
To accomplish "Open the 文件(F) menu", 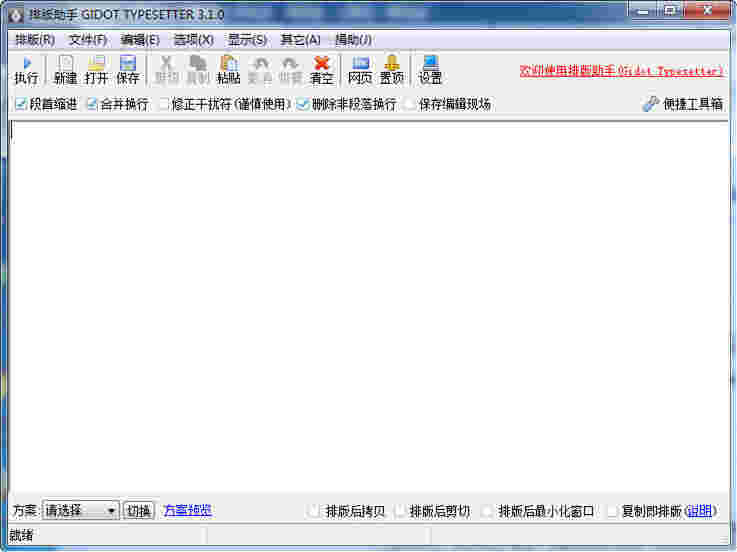I will tap(88, 40).
